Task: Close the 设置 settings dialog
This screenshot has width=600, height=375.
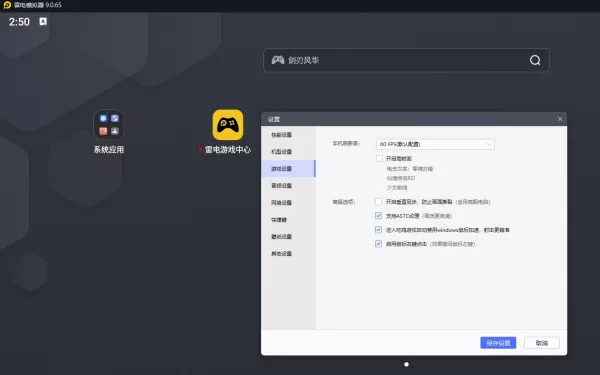Action: 560,119
